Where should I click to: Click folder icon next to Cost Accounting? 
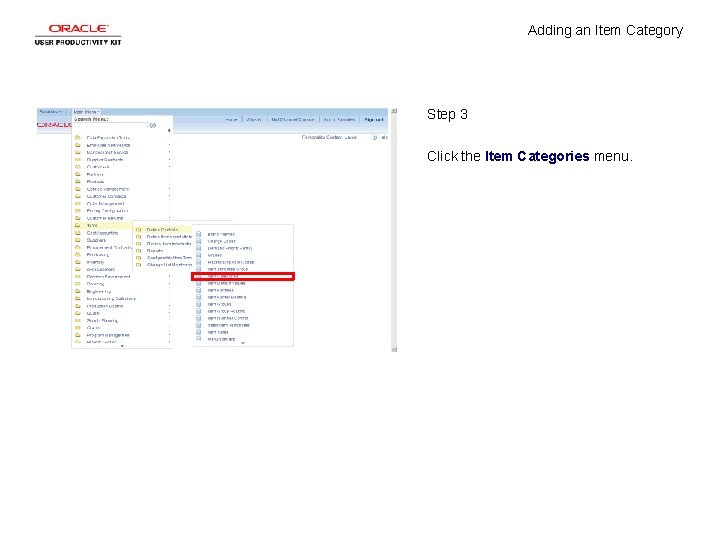[78, 233]
